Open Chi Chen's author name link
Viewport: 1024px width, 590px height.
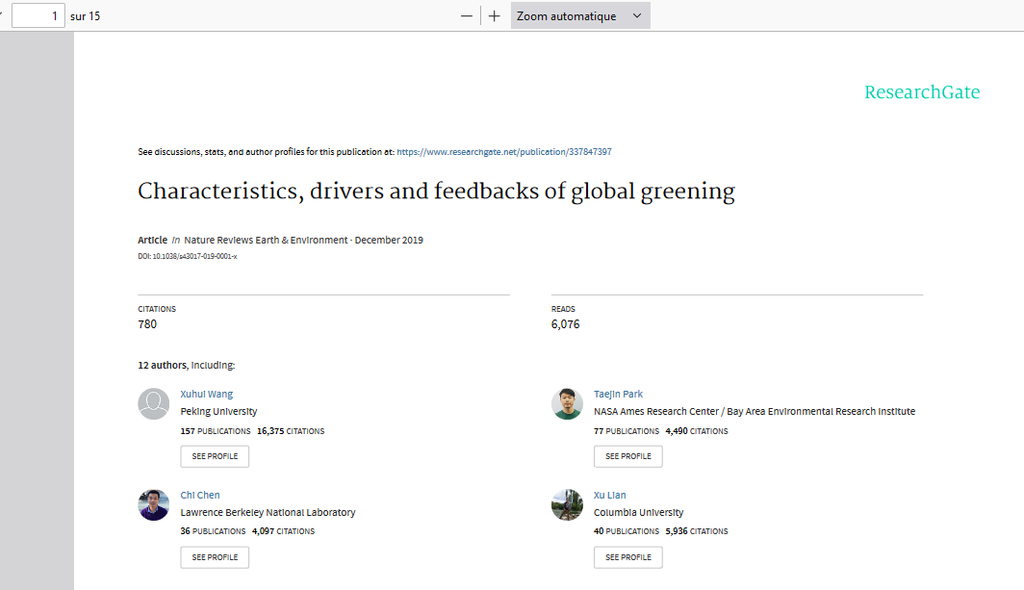point(200,495)
